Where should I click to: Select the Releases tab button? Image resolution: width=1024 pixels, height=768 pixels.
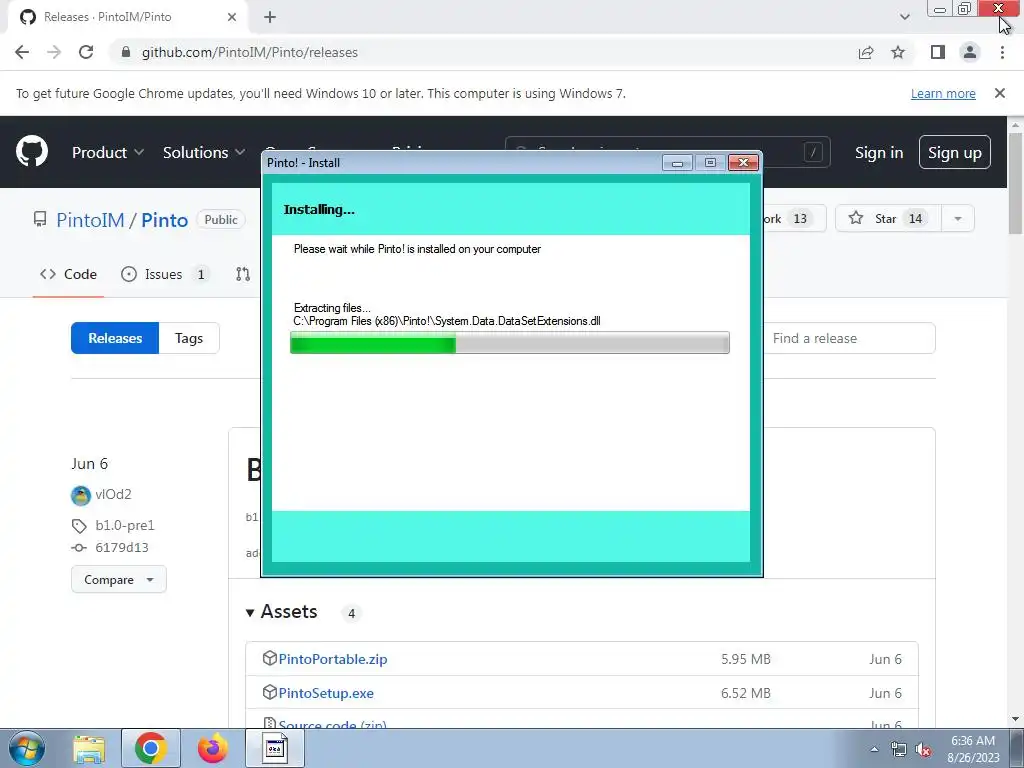115,338
